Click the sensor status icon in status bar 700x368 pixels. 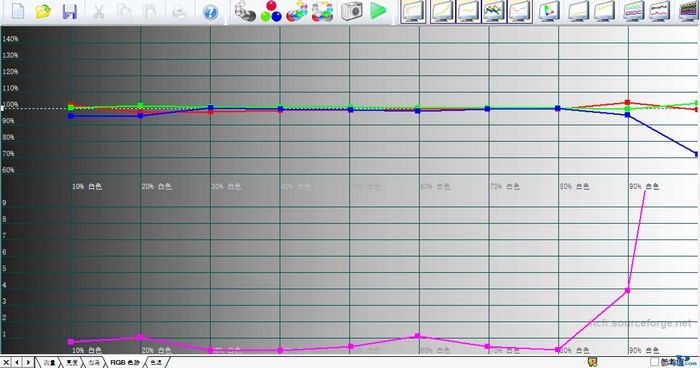point(592,362)
